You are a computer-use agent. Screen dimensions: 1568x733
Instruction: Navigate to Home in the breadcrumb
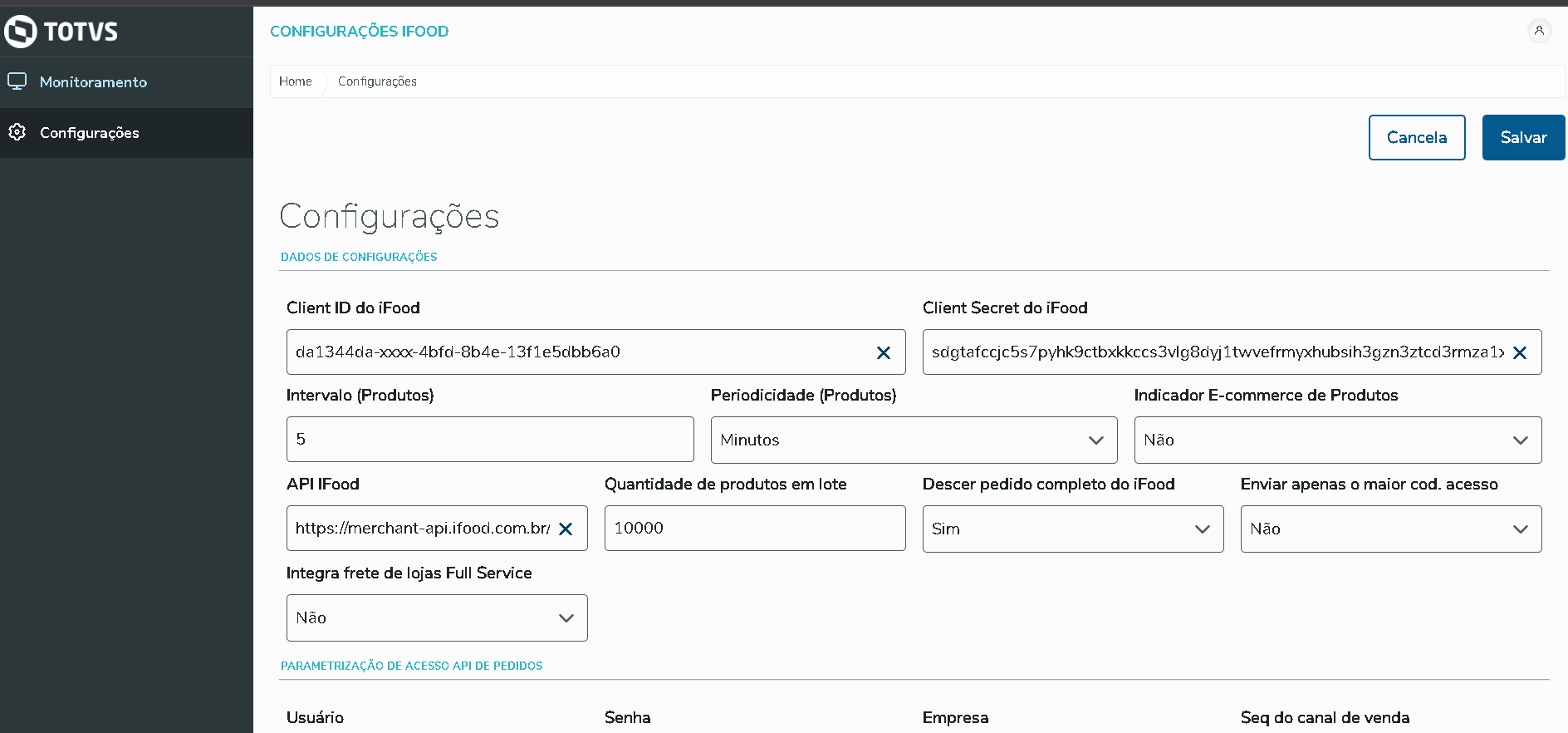296,81
